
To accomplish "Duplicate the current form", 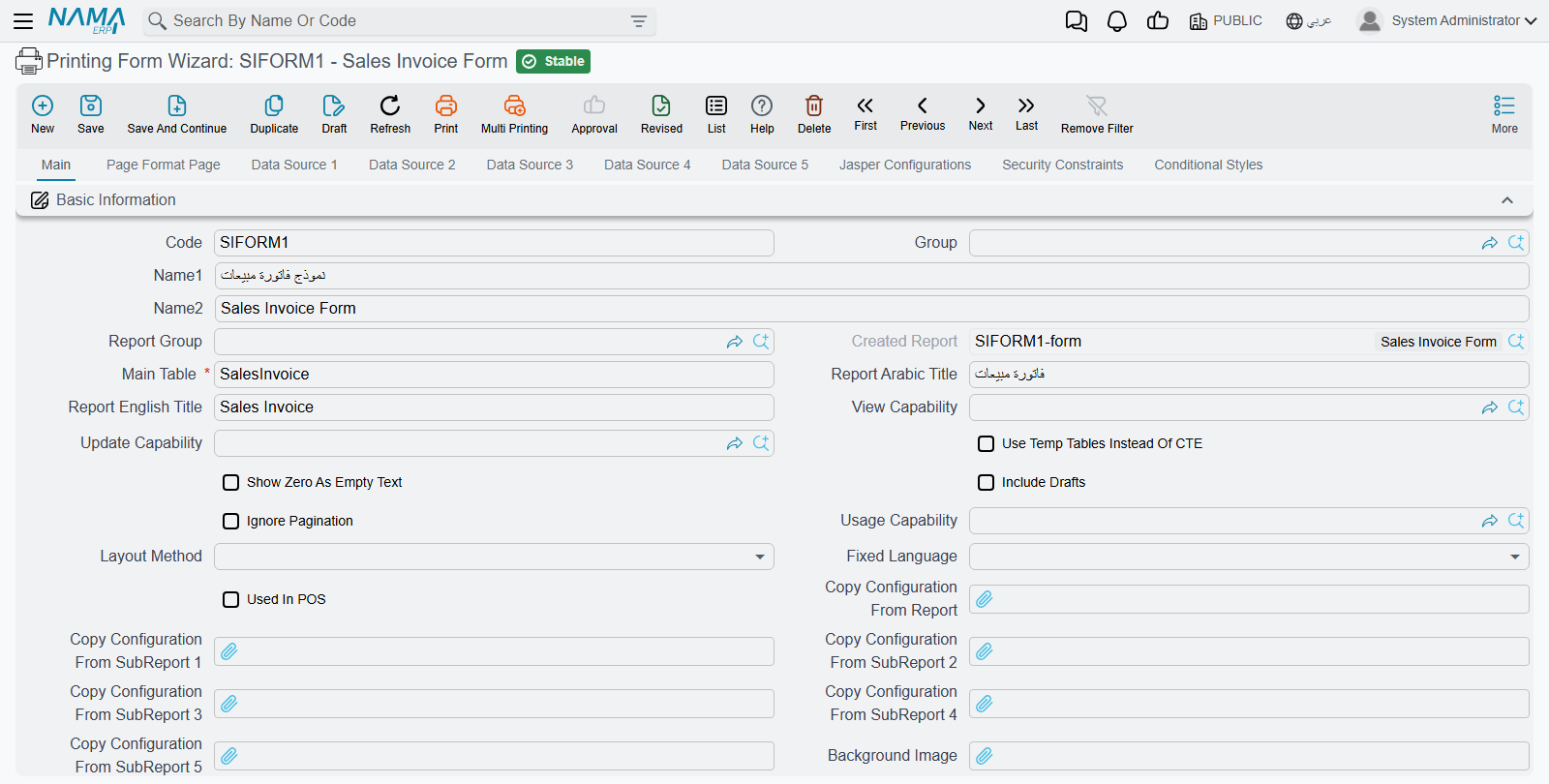I will coord(274,114).
